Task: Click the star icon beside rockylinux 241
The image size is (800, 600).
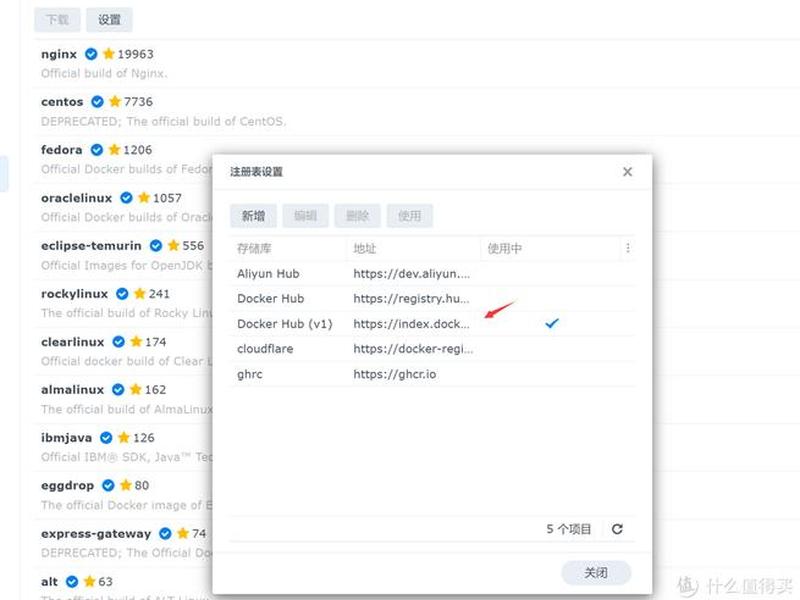Action: coord(140,293)
